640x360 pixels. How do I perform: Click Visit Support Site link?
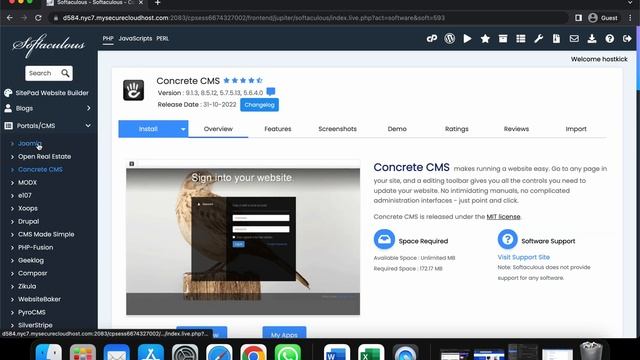[523, 257]
